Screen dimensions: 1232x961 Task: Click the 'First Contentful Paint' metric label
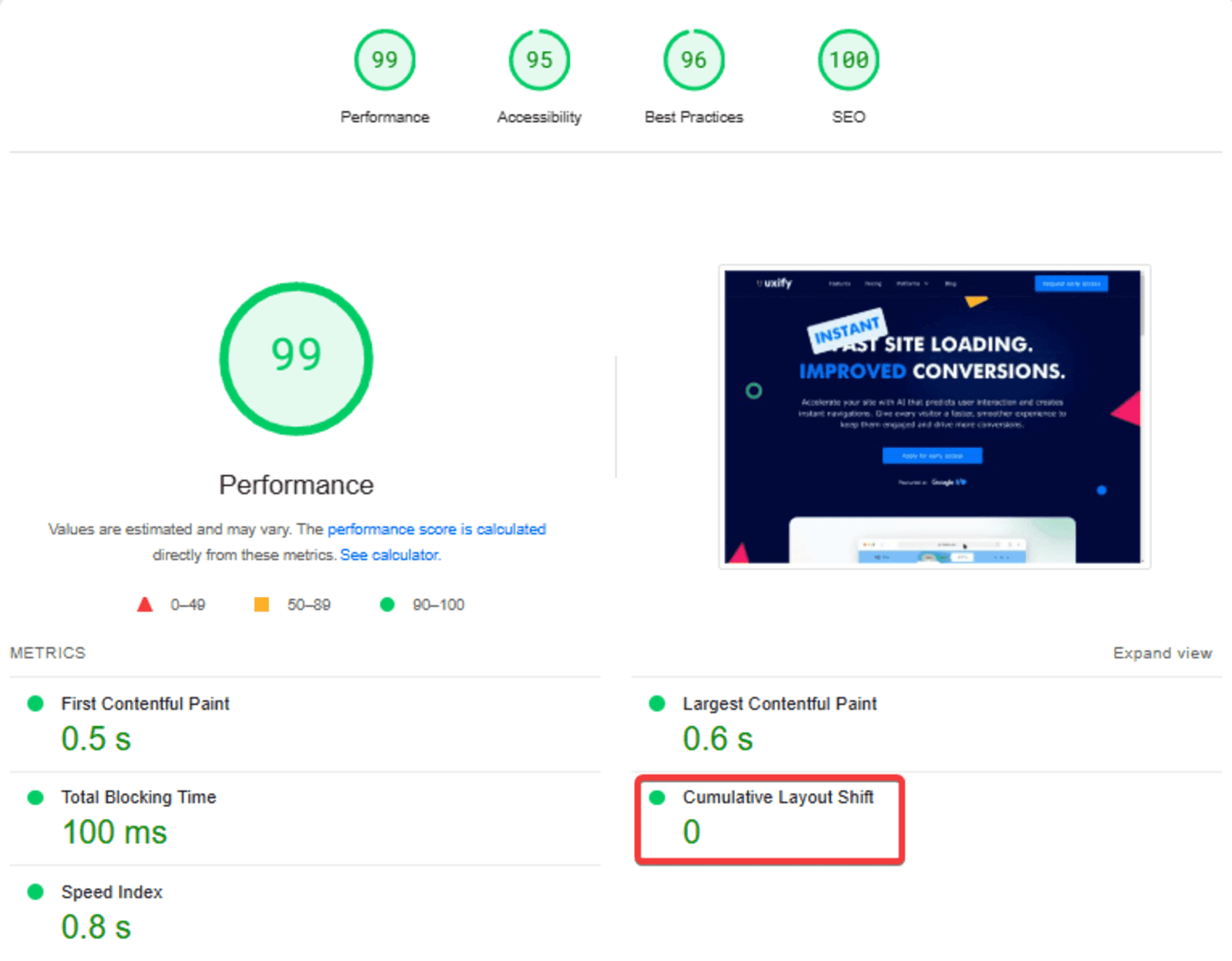point(145,703)
